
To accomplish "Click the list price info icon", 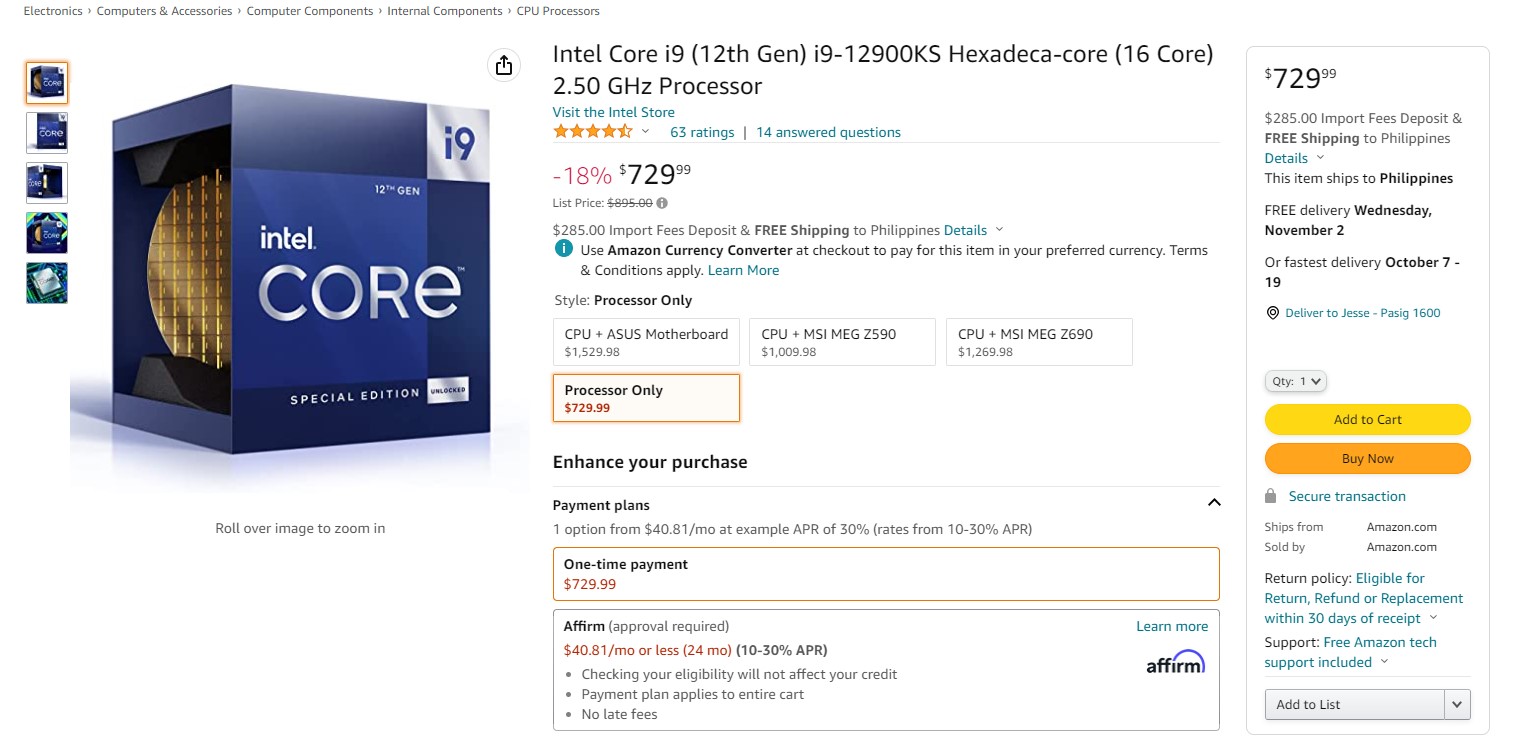I will 662,203.
